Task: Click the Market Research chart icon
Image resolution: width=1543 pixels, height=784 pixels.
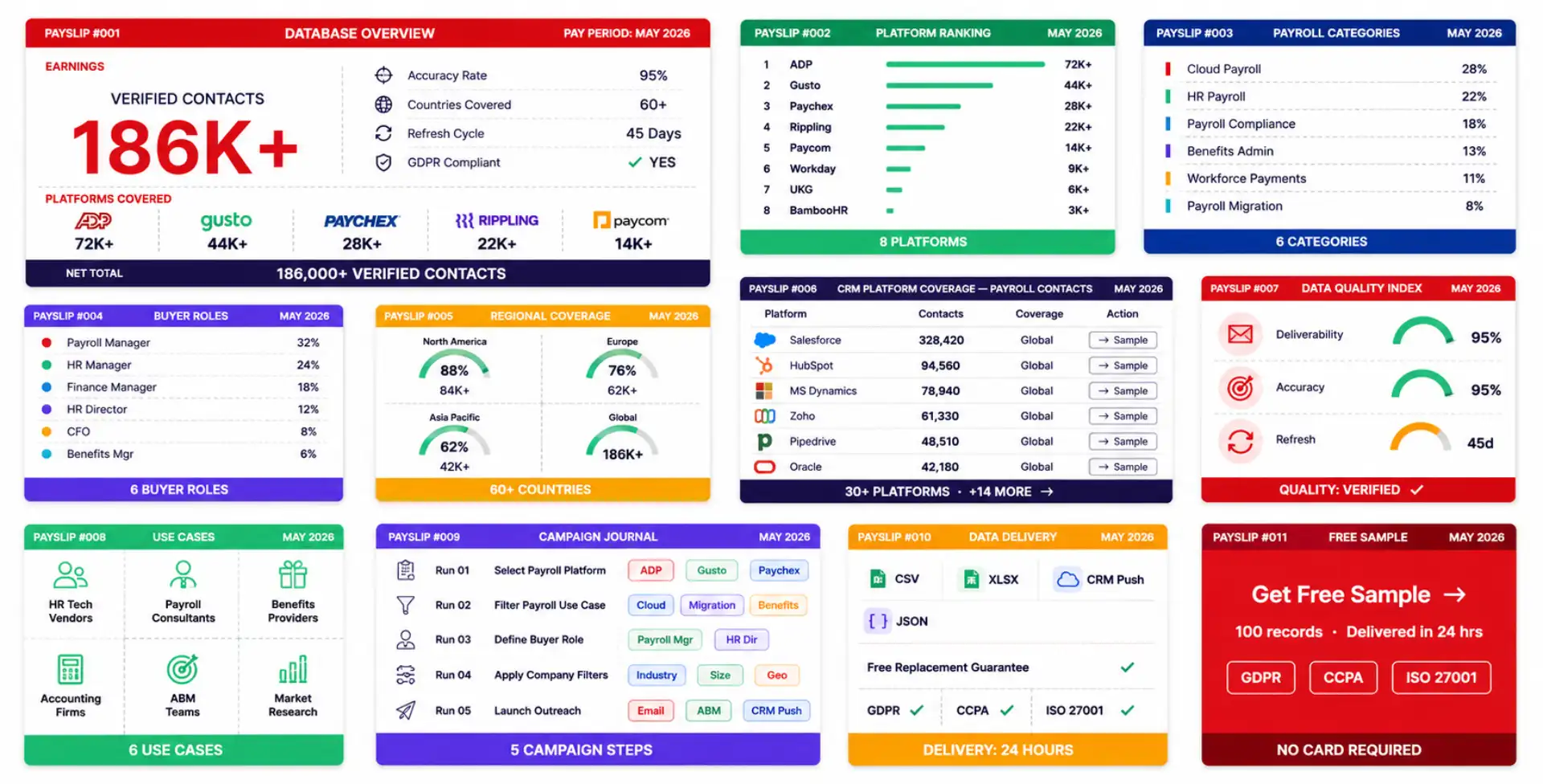Action: tap(293, 669)
